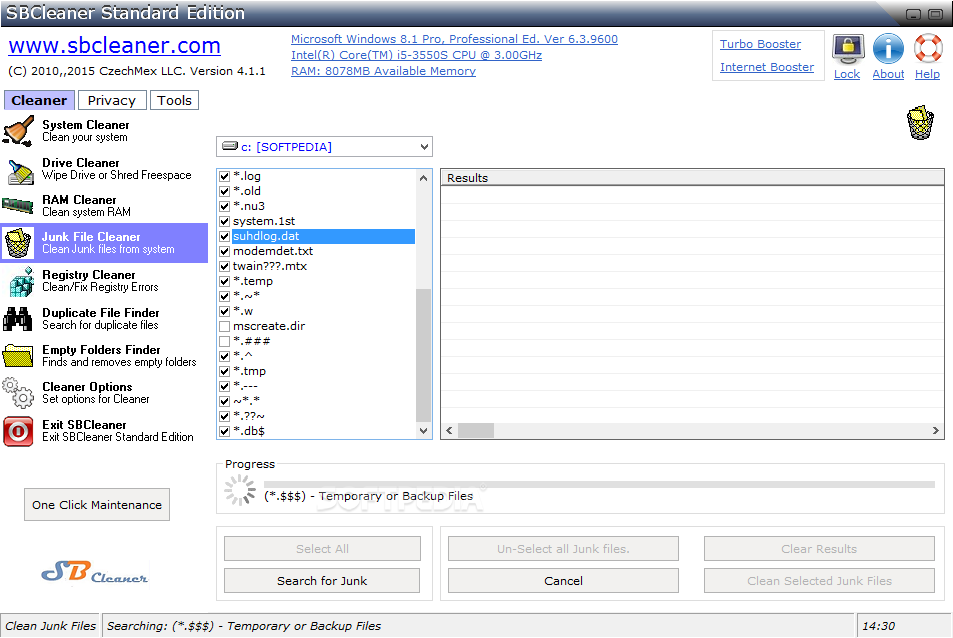Toggle the modemdet.txt checkbox
The image size is (953, 638).
(224, 252)
